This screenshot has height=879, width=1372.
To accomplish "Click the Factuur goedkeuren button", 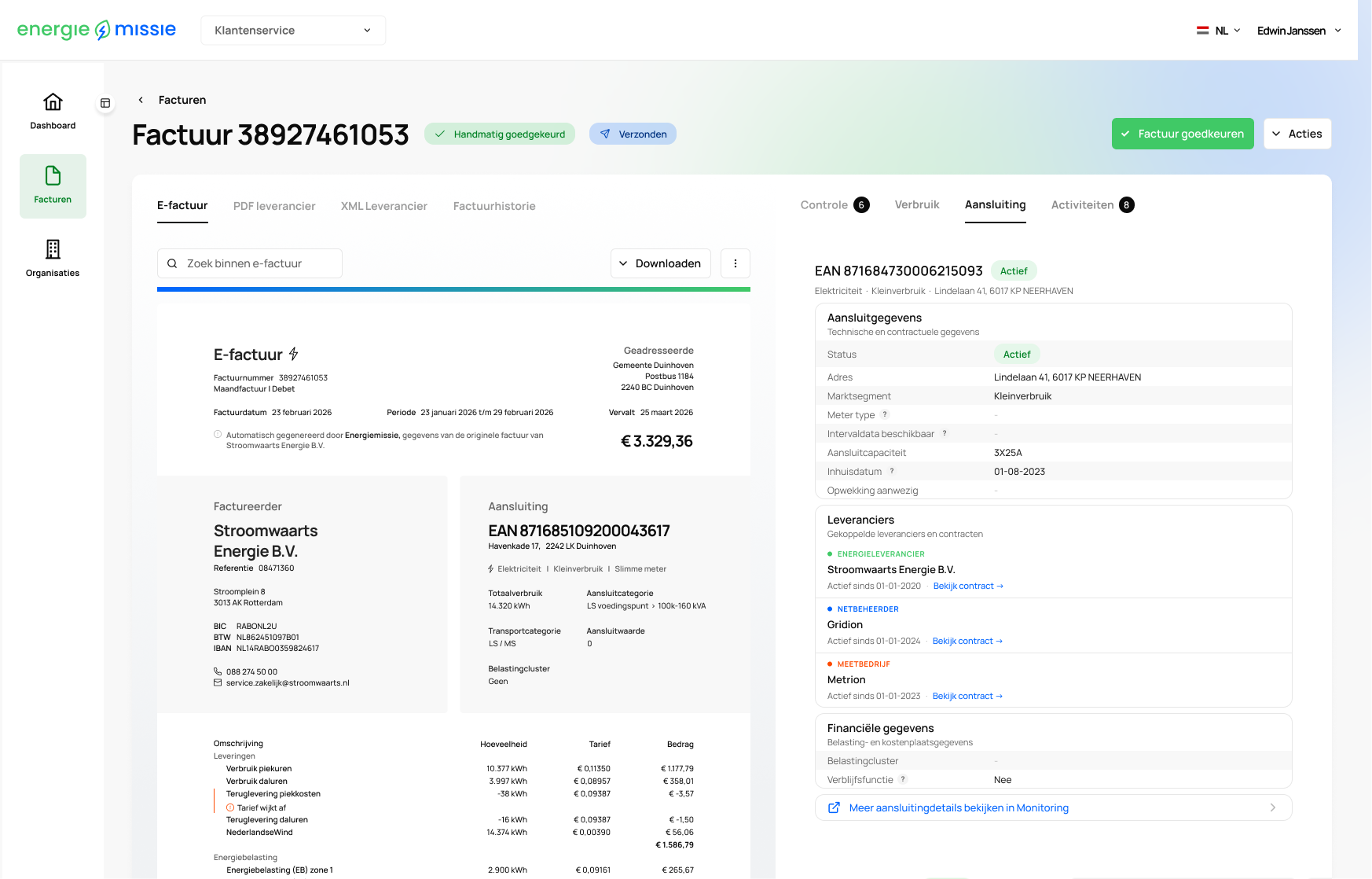I will pos(1183,134).
